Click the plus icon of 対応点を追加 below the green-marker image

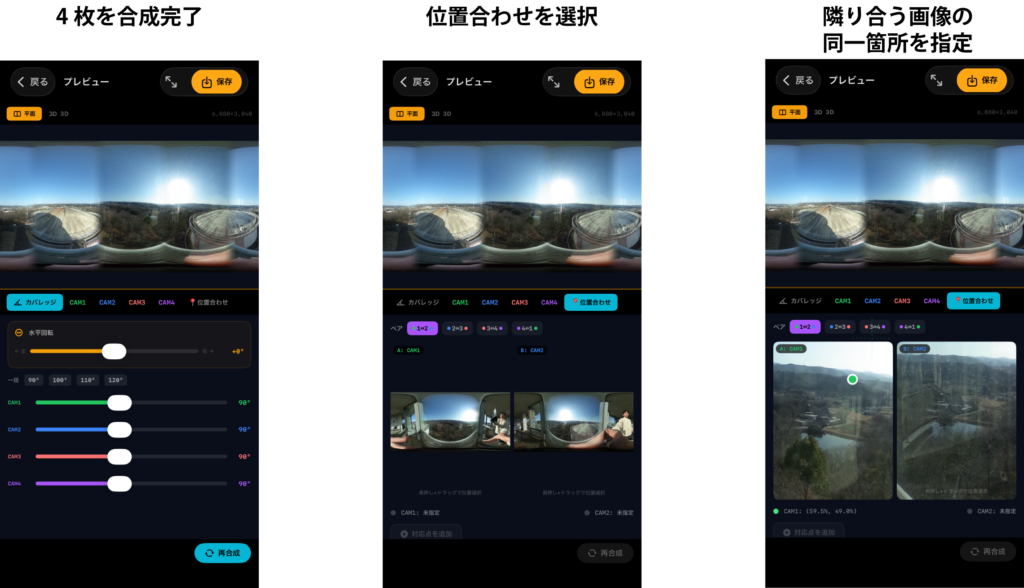pos(786,532)
